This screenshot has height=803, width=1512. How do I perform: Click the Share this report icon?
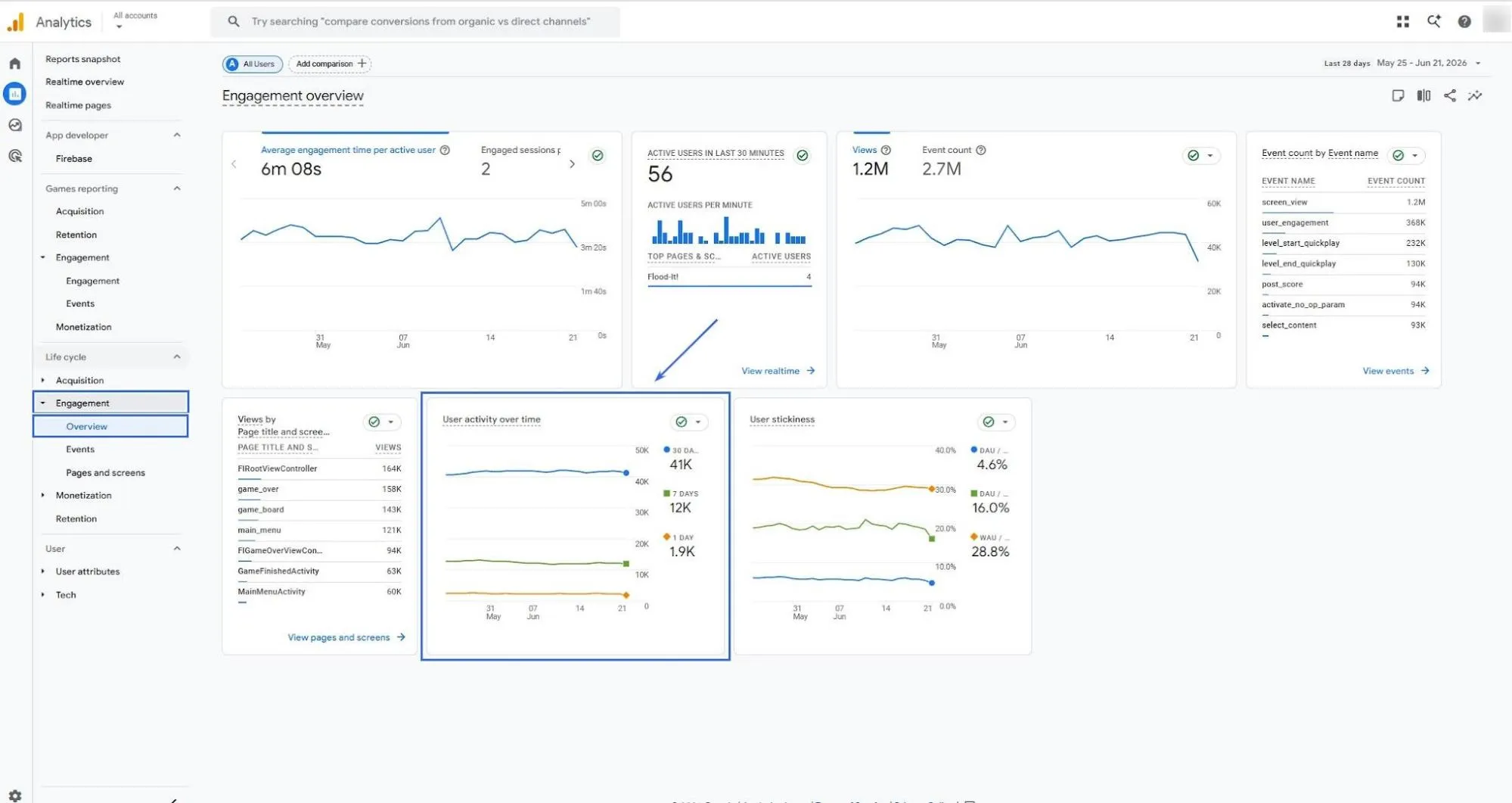tap(1449, 95)
